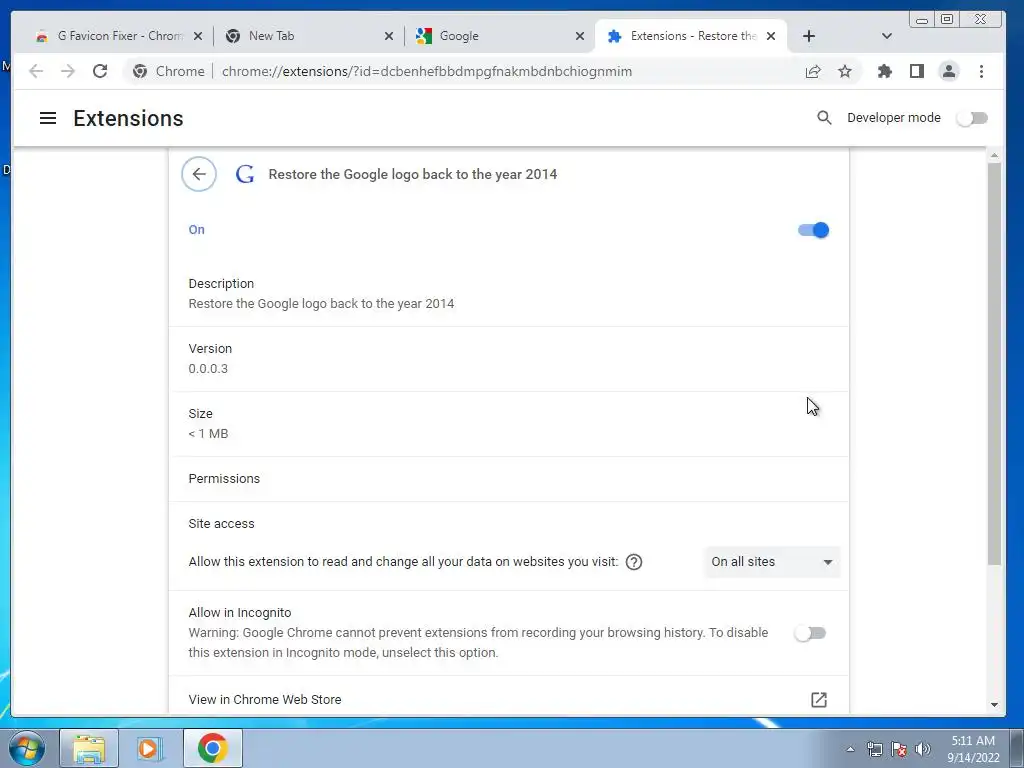
Task: Open the side panel icon
Action: tap(917, 71)
